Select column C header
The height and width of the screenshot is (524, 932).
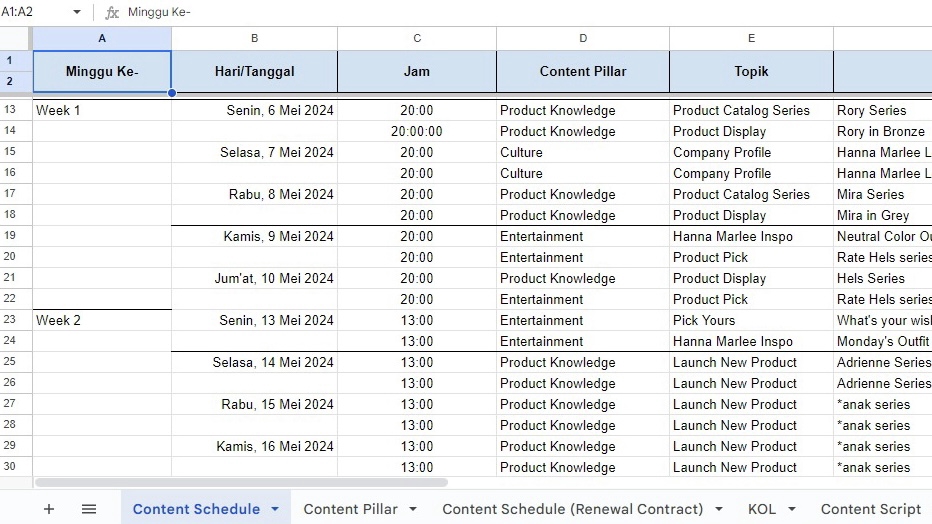pyautogui.click(x=417, y=39)
